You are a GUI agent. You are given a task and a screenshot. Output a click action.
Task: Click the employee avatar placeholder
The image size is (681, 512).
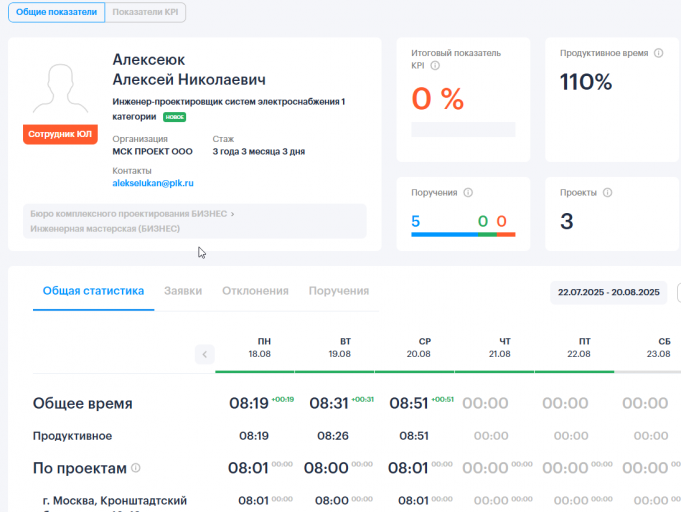coord(60,89)
